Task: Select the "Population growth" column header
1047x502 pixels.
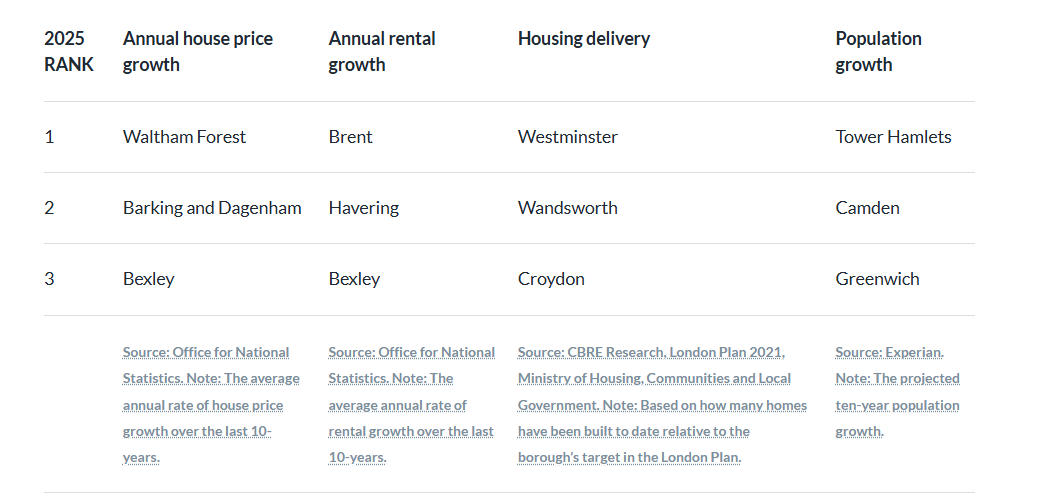Action: pyautogui.click(x=878, y=51)
